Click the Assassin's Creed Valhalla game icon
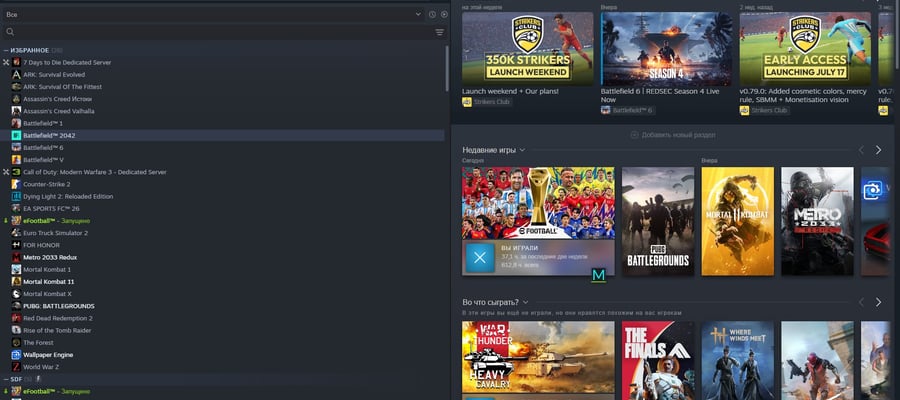Screen dimensions: 900x400 tap(16, 111)
